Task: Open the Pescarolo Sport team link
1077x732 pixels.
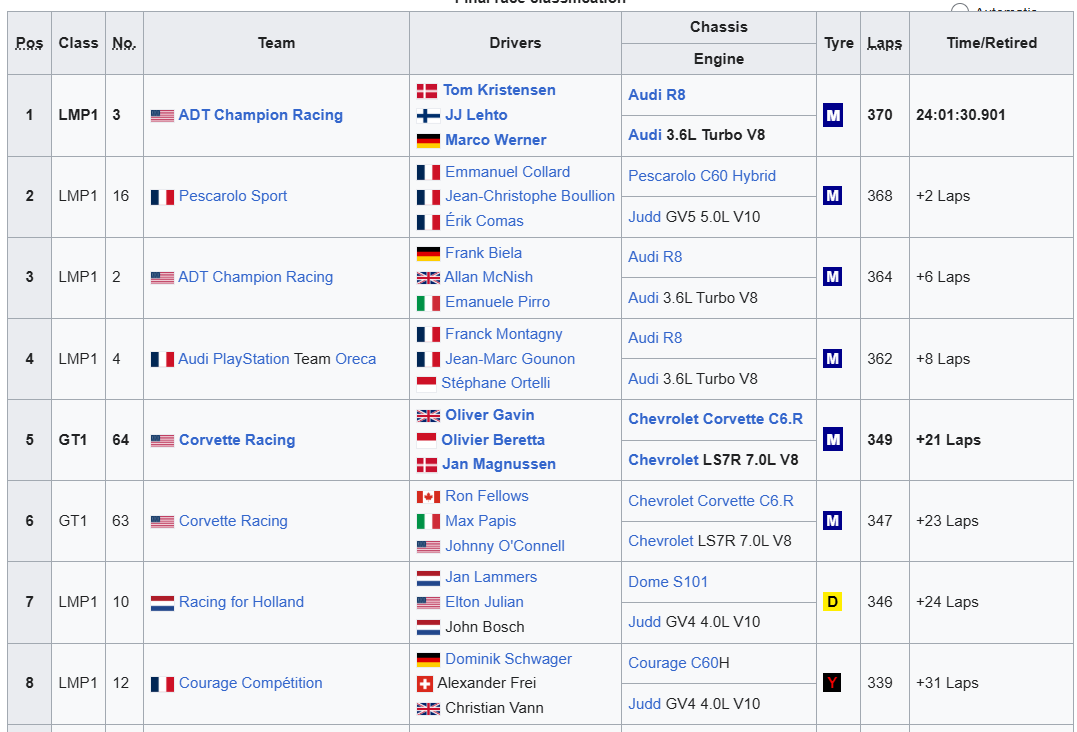Action: click(233, 196)
